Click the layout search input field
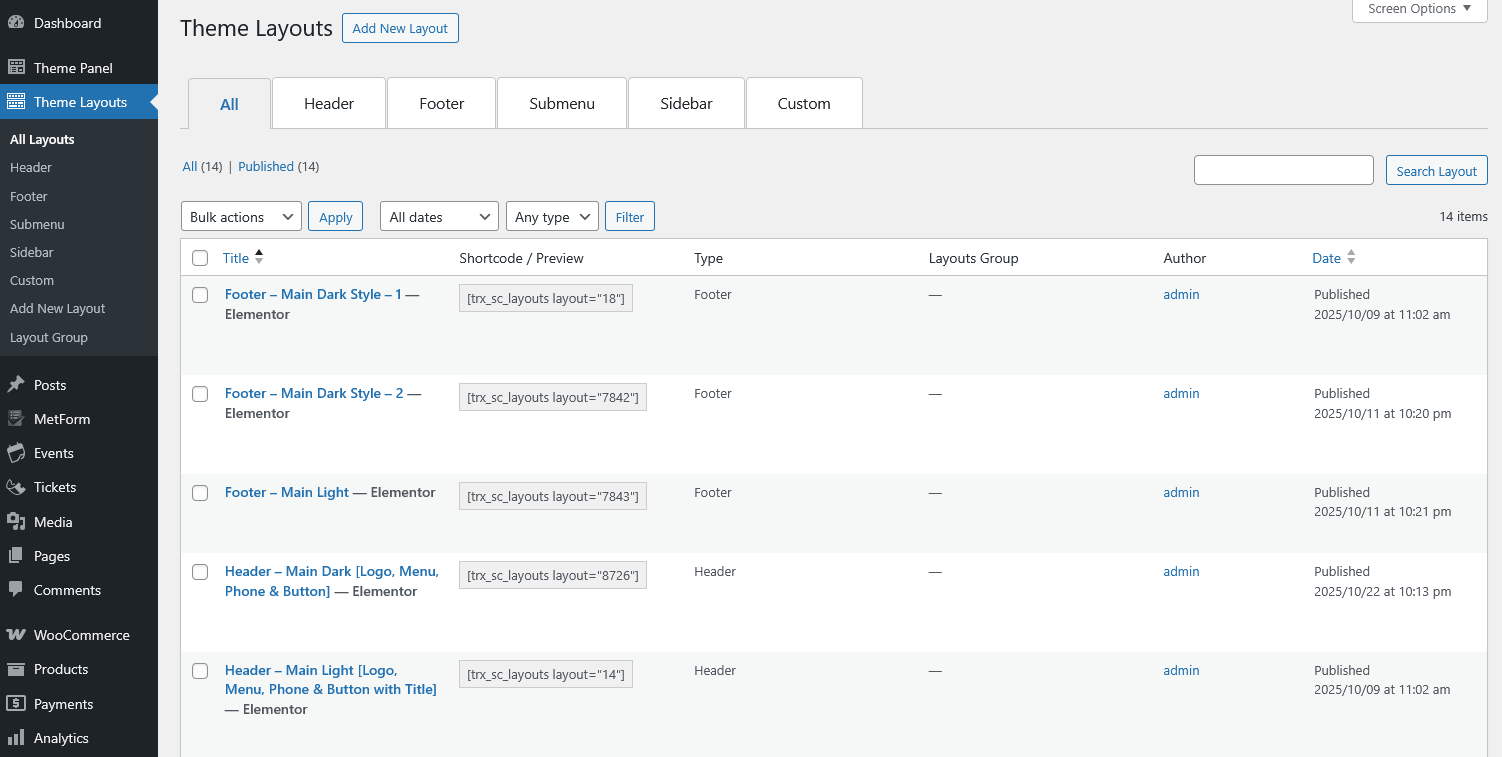This screenshot has width=1502, height=757. (x=1283, y=170)
